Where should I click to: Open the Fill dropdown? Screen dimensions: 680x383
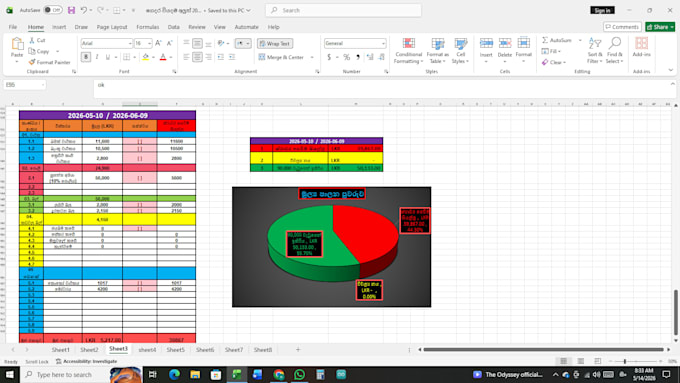pyautogui.click(x=551, y=51)
